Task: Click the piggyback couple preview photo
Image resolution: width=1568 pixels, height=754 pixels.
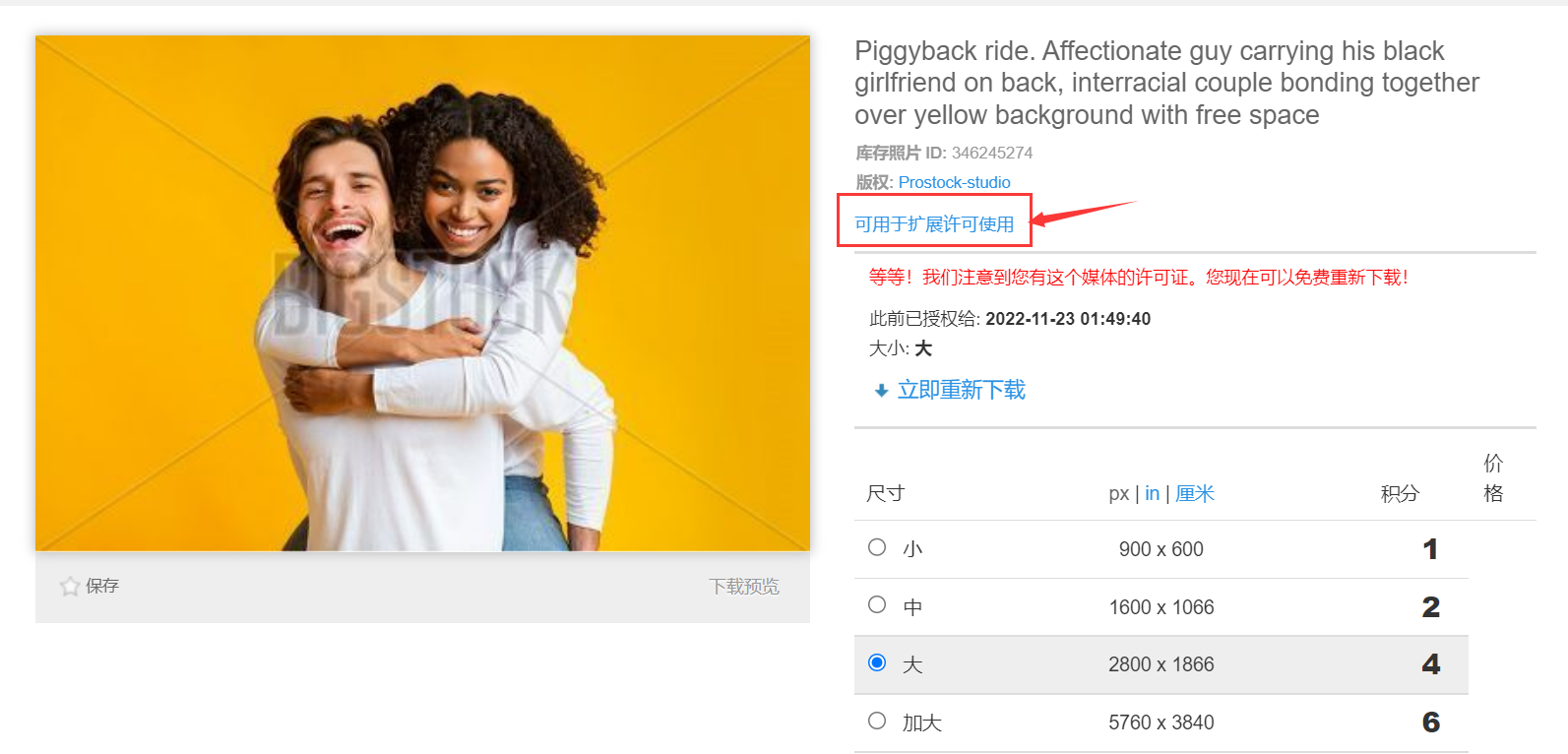Action: point(422,293)
